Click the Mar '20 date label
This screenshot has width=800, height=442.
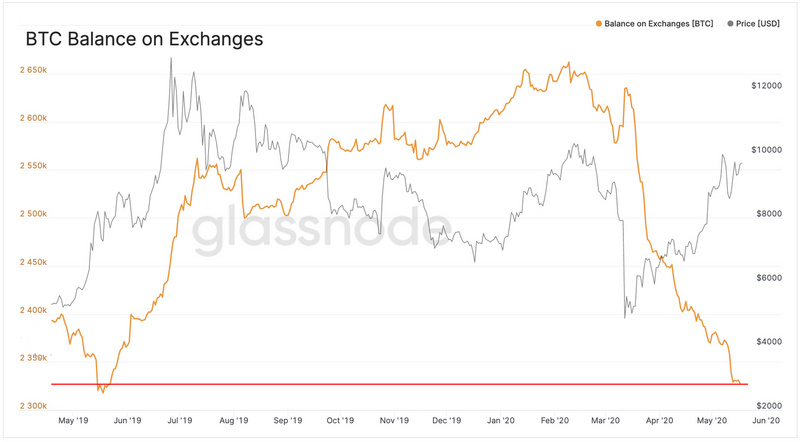pos(607,422)
